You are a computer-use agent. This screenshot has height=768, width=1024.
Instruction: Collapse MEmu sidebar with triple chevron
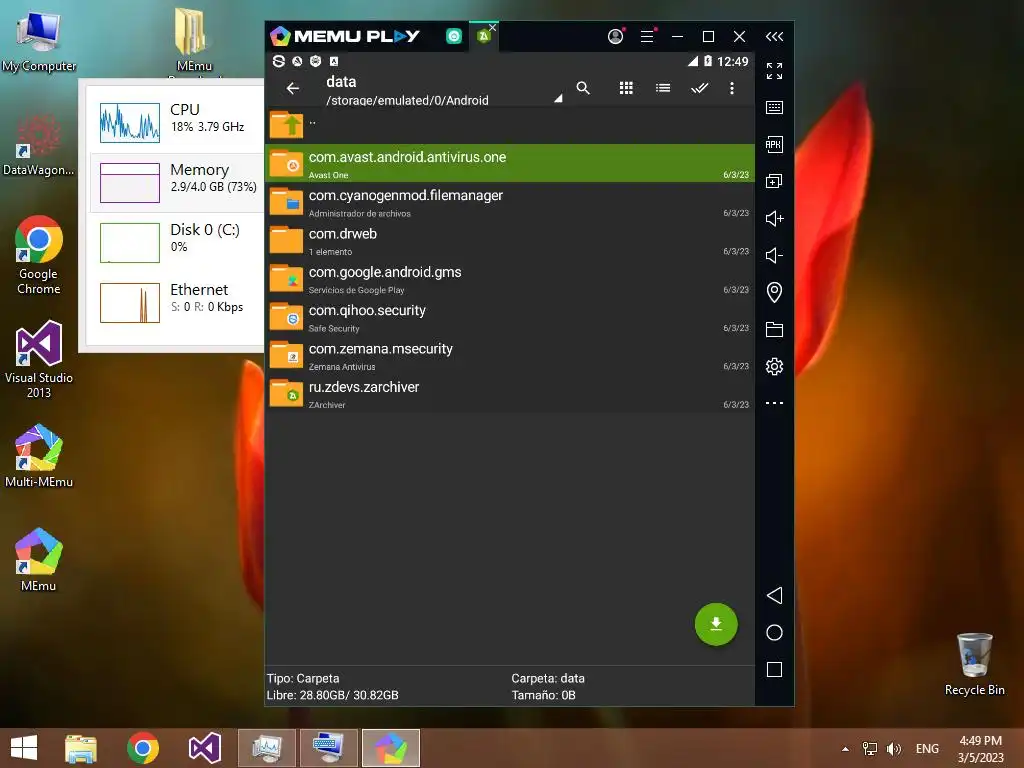774,37
